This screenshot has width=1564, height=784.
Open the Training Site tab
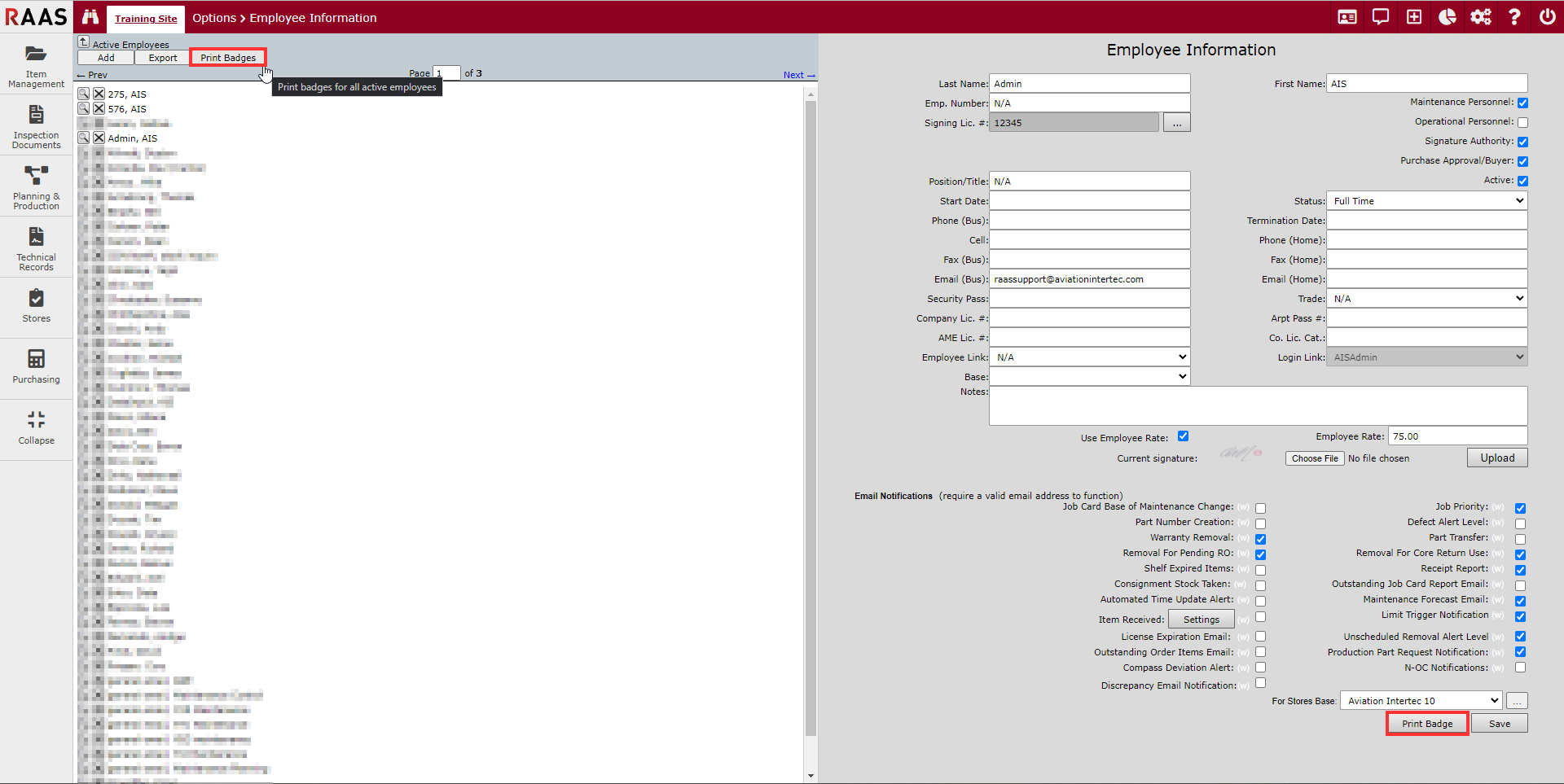[x=146, y=19]
